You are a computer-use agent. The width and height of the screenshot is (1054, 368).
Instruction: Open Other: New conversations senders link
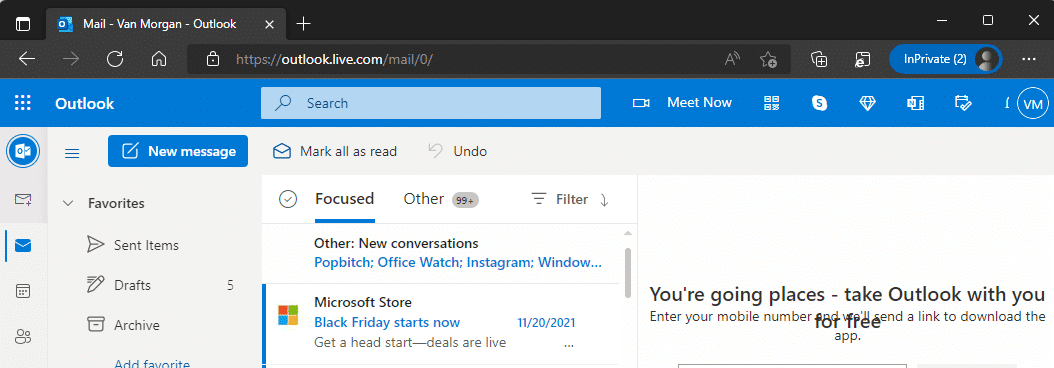click(458, 262)
